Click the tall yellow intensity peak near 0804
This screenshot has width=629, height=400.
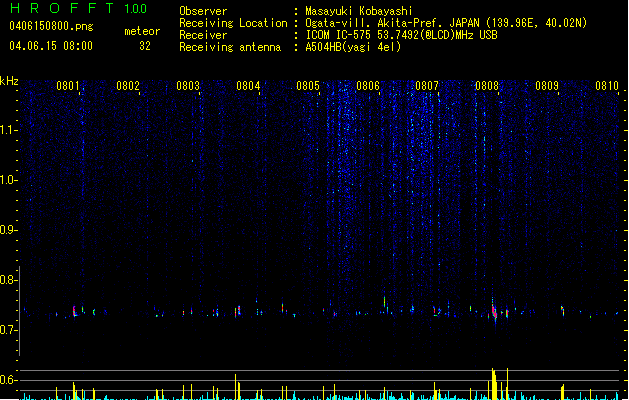236,387
